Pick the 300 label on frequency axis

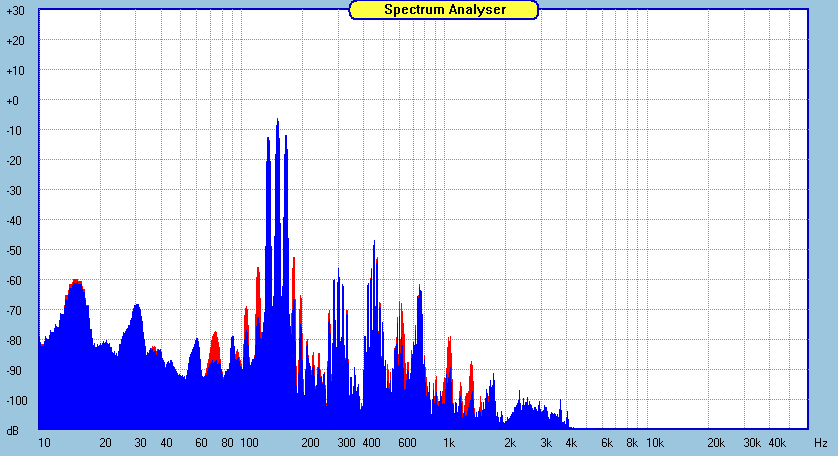pyautogui.click(x=346, y=442)
